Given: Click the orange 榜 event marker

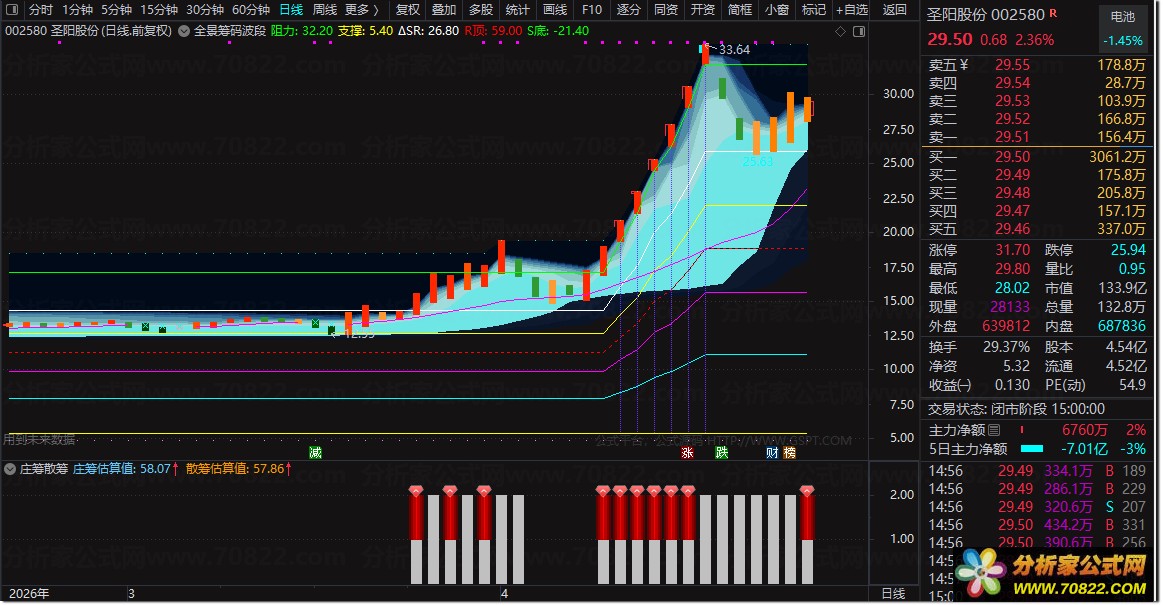Looking at the screenshot, I should click(x=789, y=452).
